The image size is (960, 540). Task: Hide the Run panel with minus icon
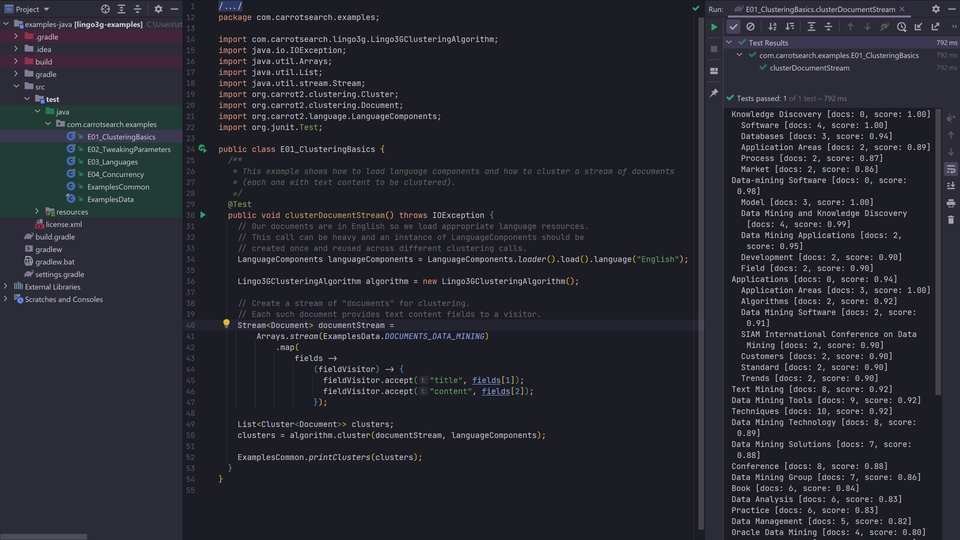(951, 9)
